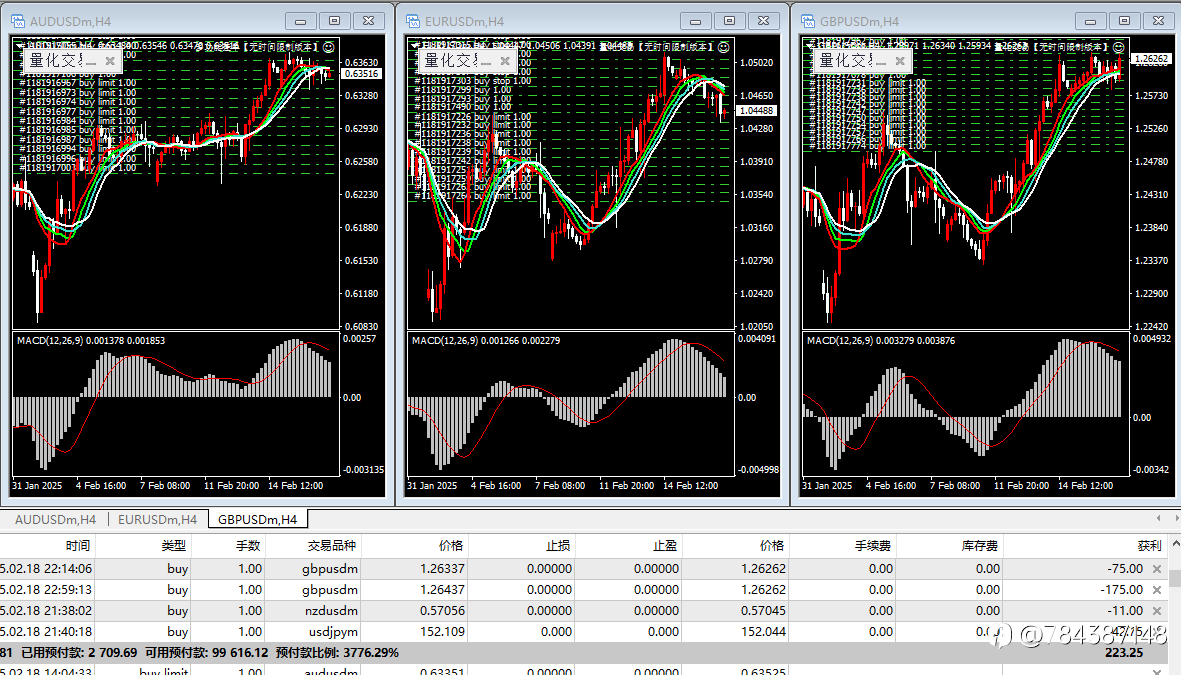The height and width of the screenshot is (675, 1181).
Task: Click the trade list vertical scrollbar
Action: coord(1174,579)
